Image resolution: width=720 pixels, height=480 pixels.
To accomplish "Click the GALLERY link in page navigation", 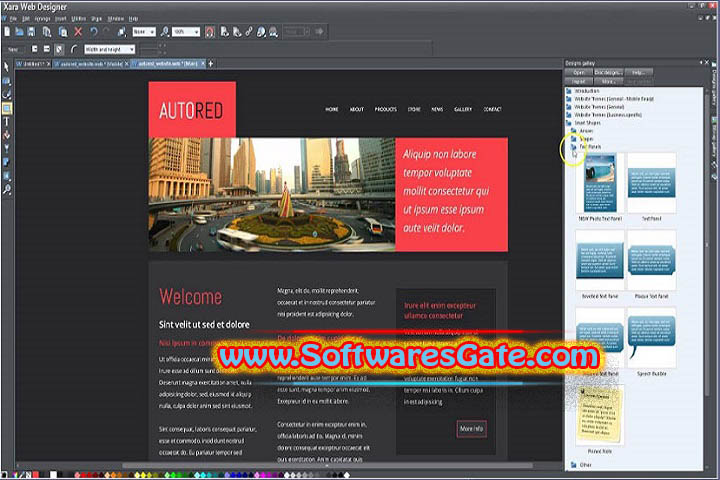I will (463, 109).
